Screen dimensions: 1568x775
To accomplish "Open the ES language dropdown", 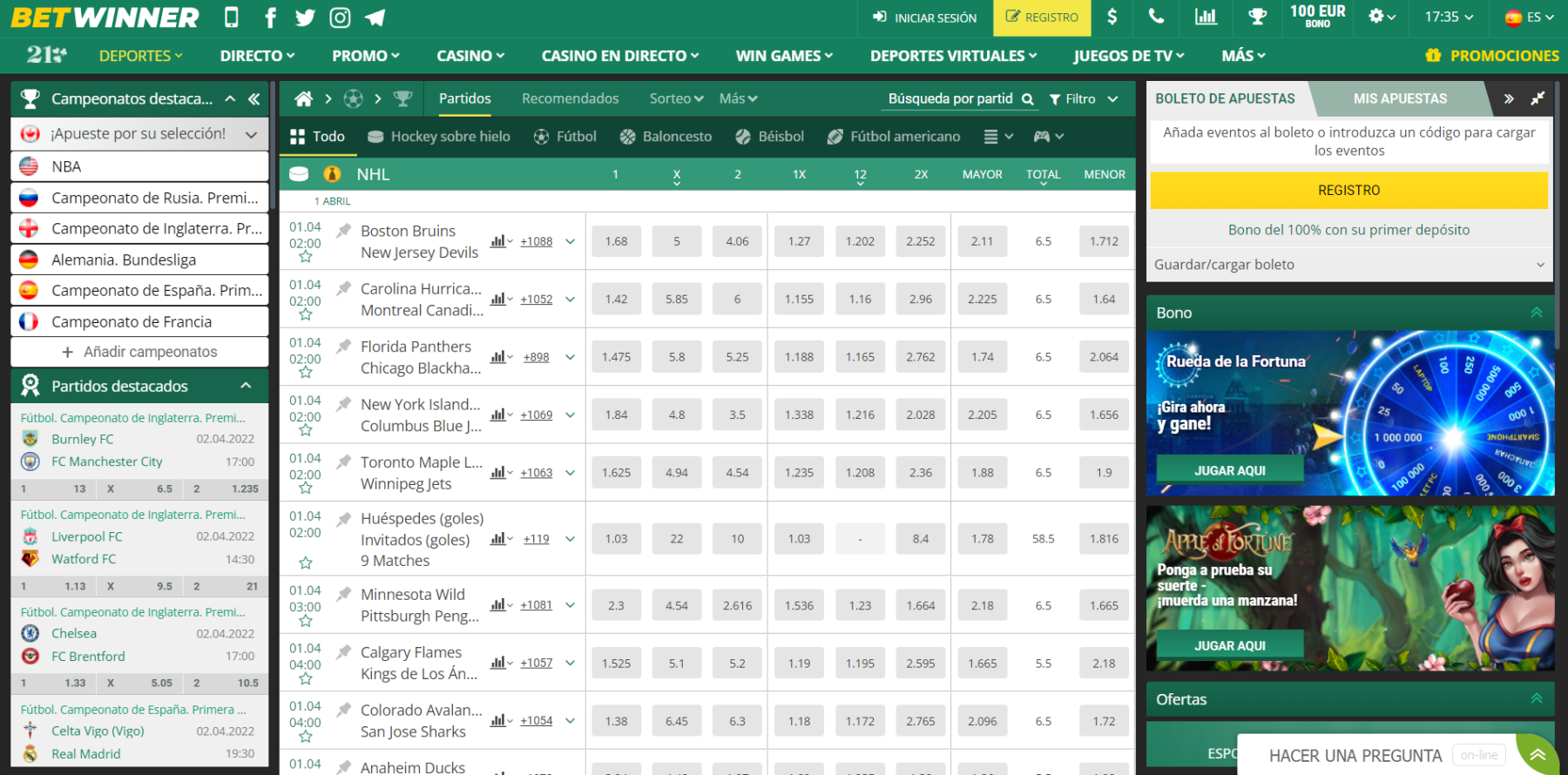I will [x=1530, y=17].
